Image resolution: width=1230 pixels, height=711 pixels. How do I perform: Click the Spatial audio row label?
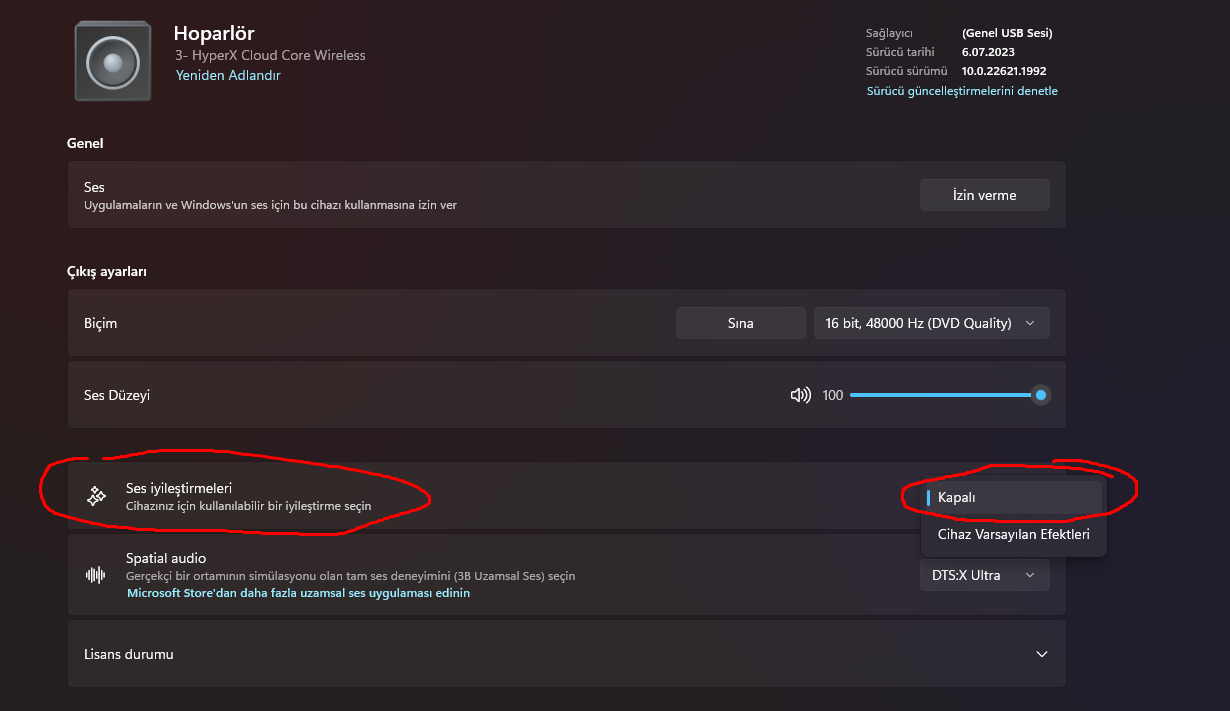click(x=166, y=558)
